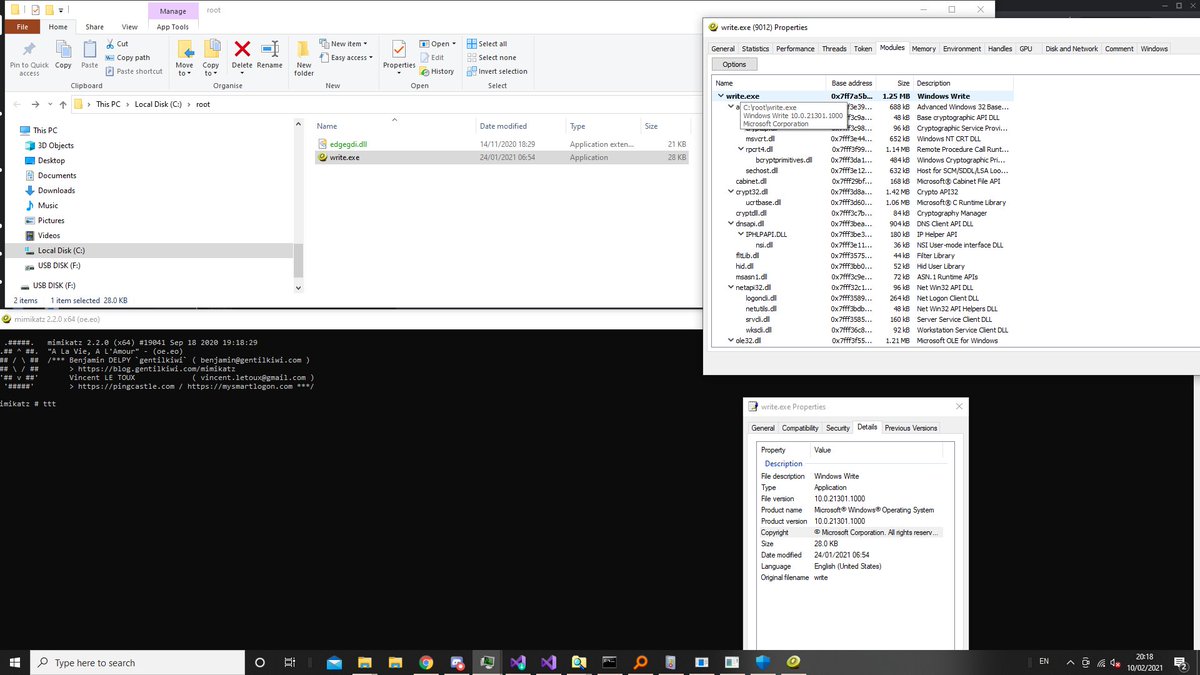1200x675 pixels.
Task: Open Compatibility tab in file Properties
Action: point(800,428)
